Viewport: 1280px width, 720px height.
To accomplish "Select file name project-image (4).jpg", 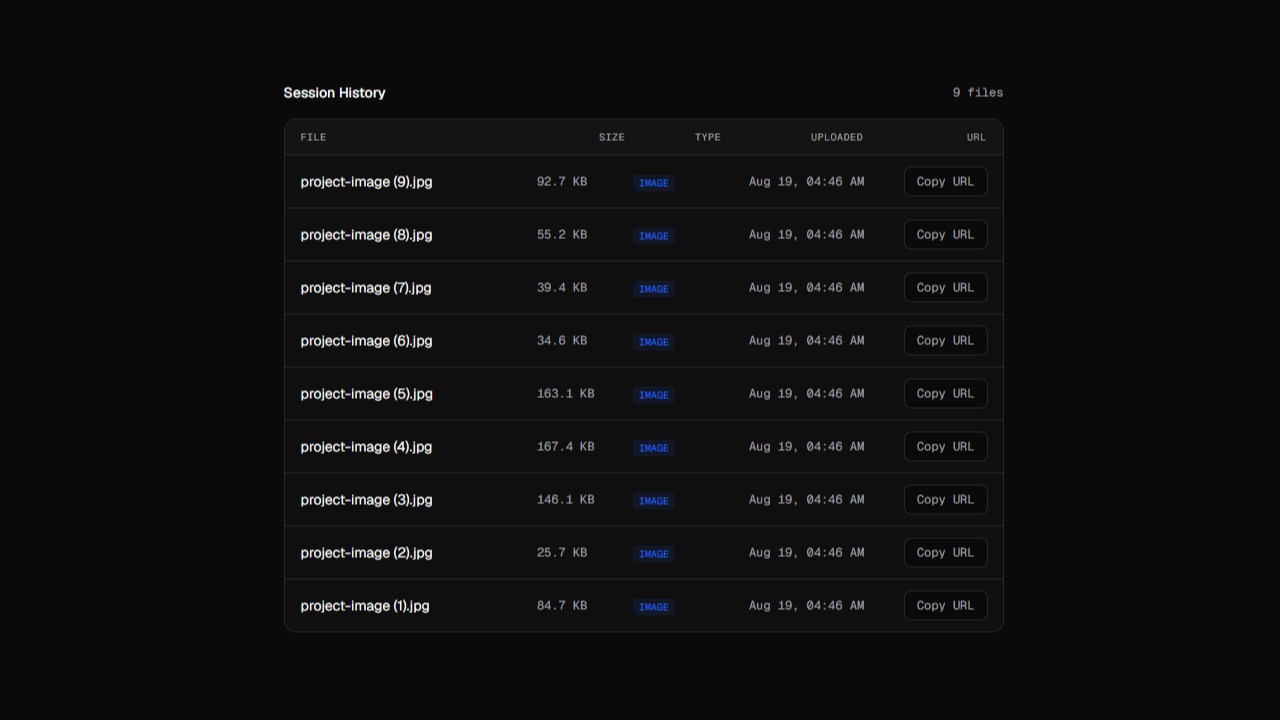I will click(x=366, y=447).
